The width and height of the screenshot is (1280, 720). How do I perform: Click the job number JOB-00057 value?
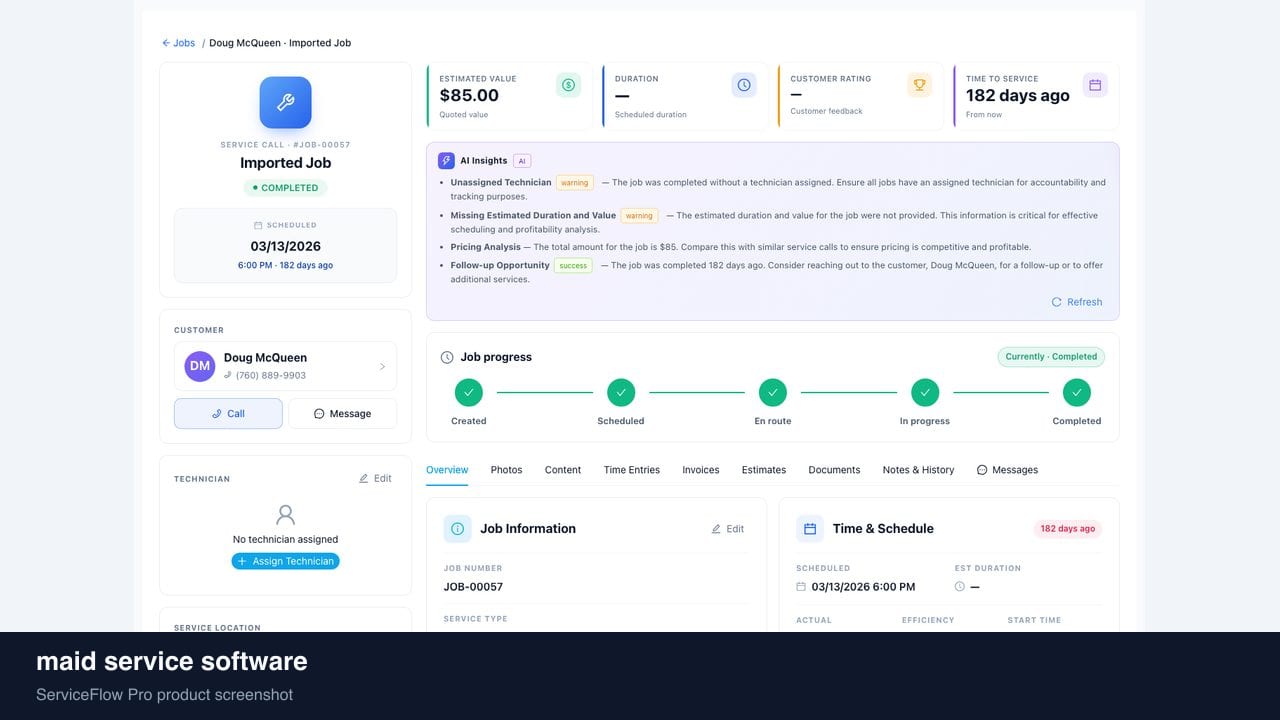(473, 587)
